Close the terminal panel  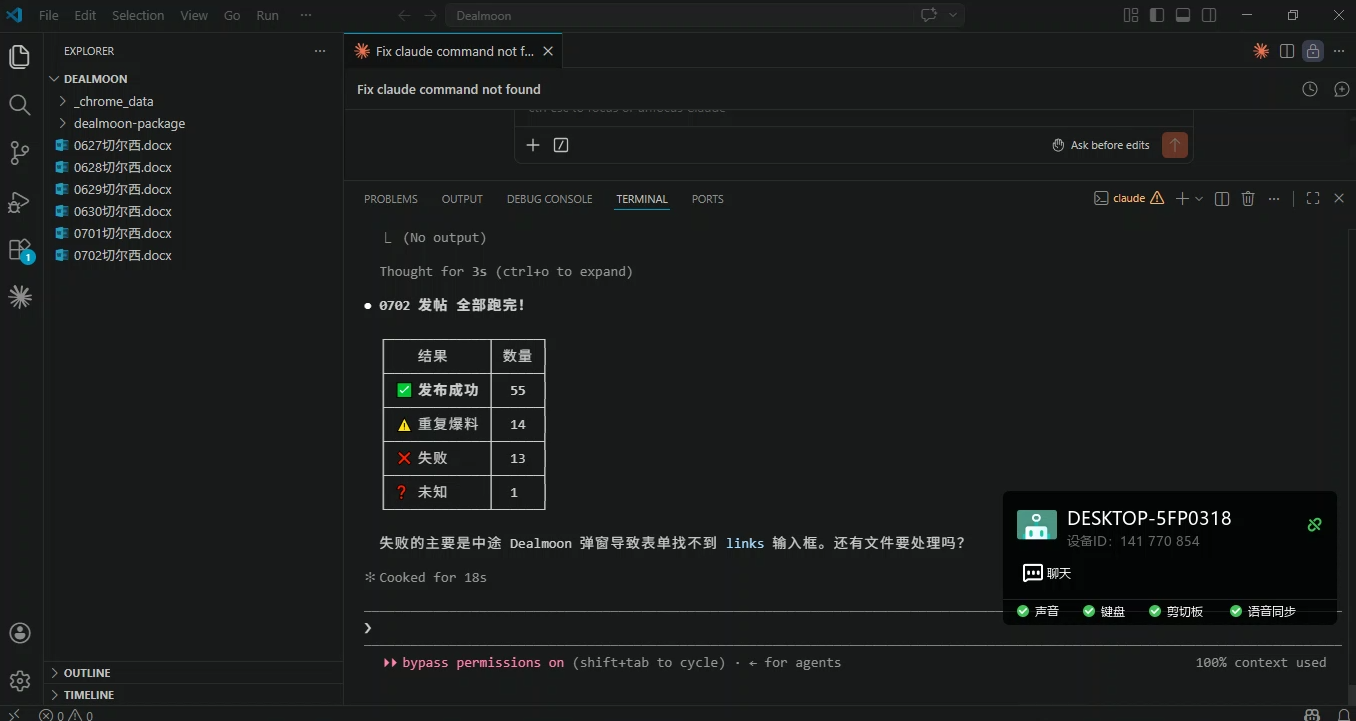click(1339, 199)
